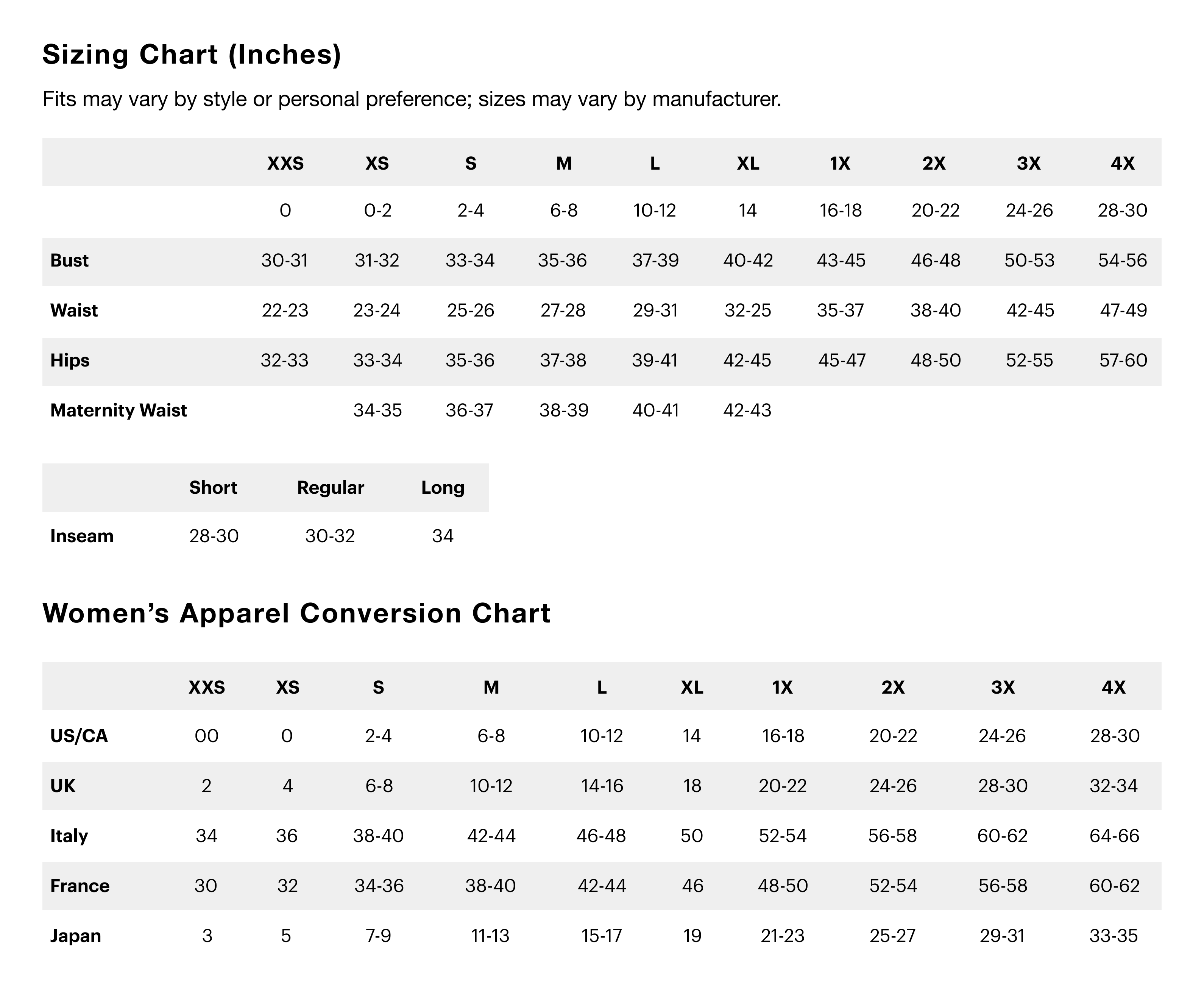Click the UK conversion row label
Viewport: 1204px width, 995px height.
pyautogui.click(x=62, y=786)
